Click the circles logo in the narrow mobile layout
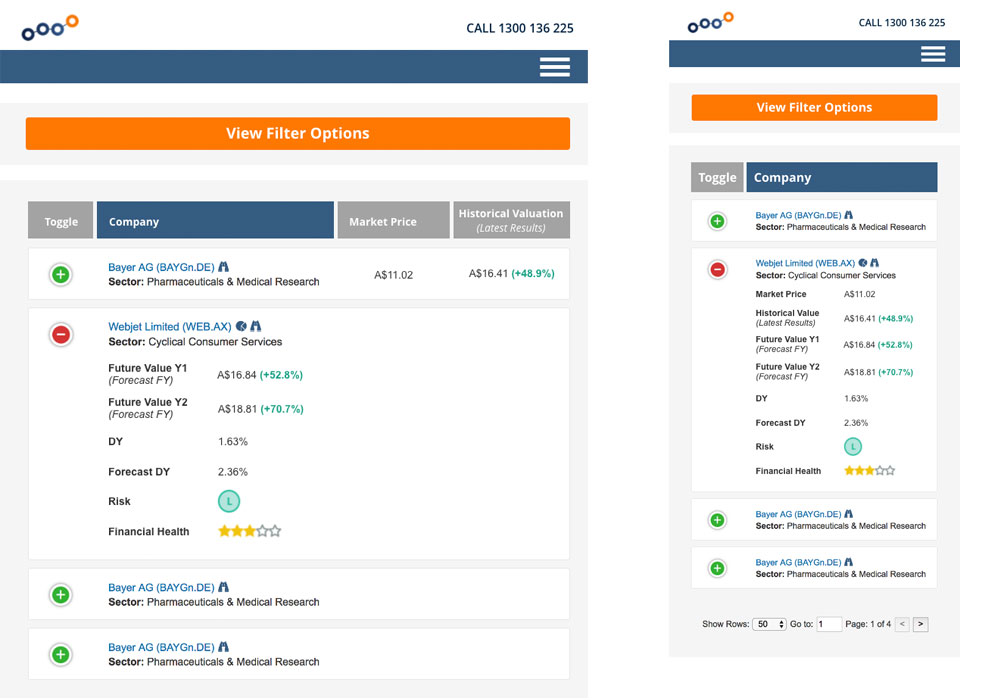 710,22
